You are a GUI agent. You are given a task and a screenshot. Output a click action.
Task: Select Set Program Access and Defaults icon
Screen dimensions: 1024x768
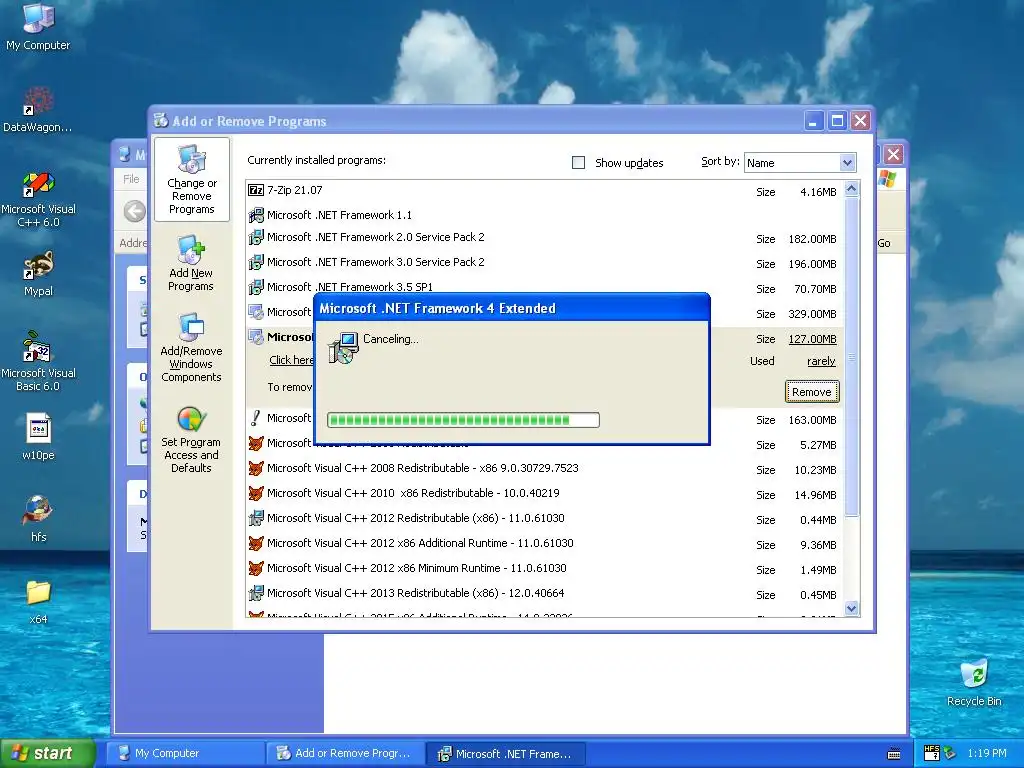pos(191,440)
